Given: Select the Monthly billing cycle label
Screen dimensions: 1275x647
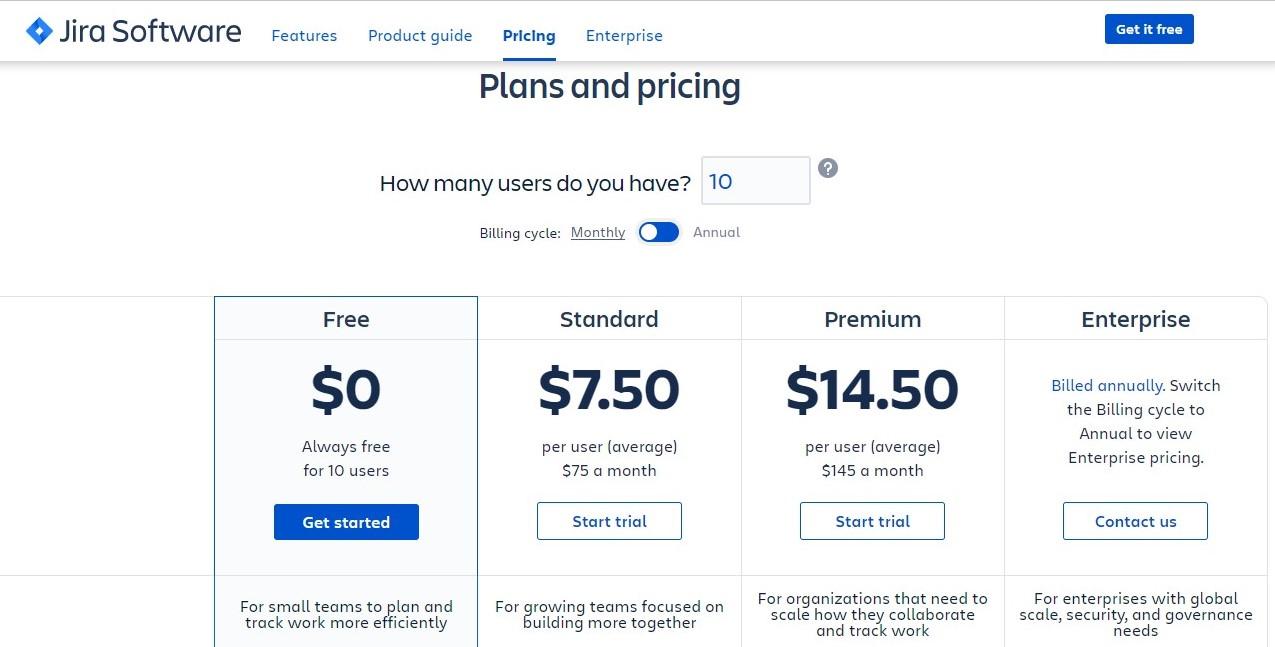Looking at the screenshot, I should pyautogui.click(x=598, y=232).
